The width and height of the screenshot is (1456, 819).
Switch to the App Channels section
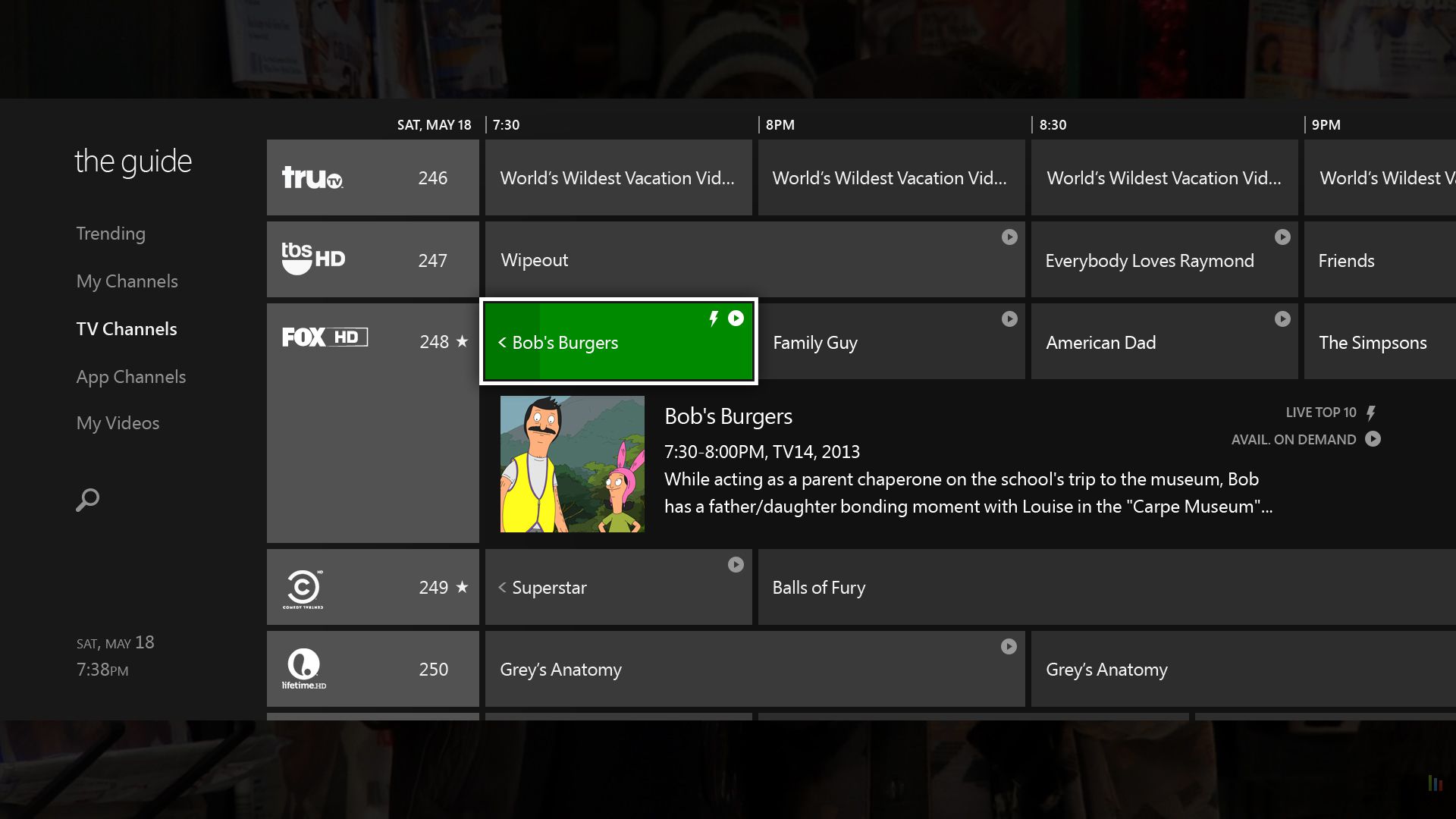click(130, 376)
